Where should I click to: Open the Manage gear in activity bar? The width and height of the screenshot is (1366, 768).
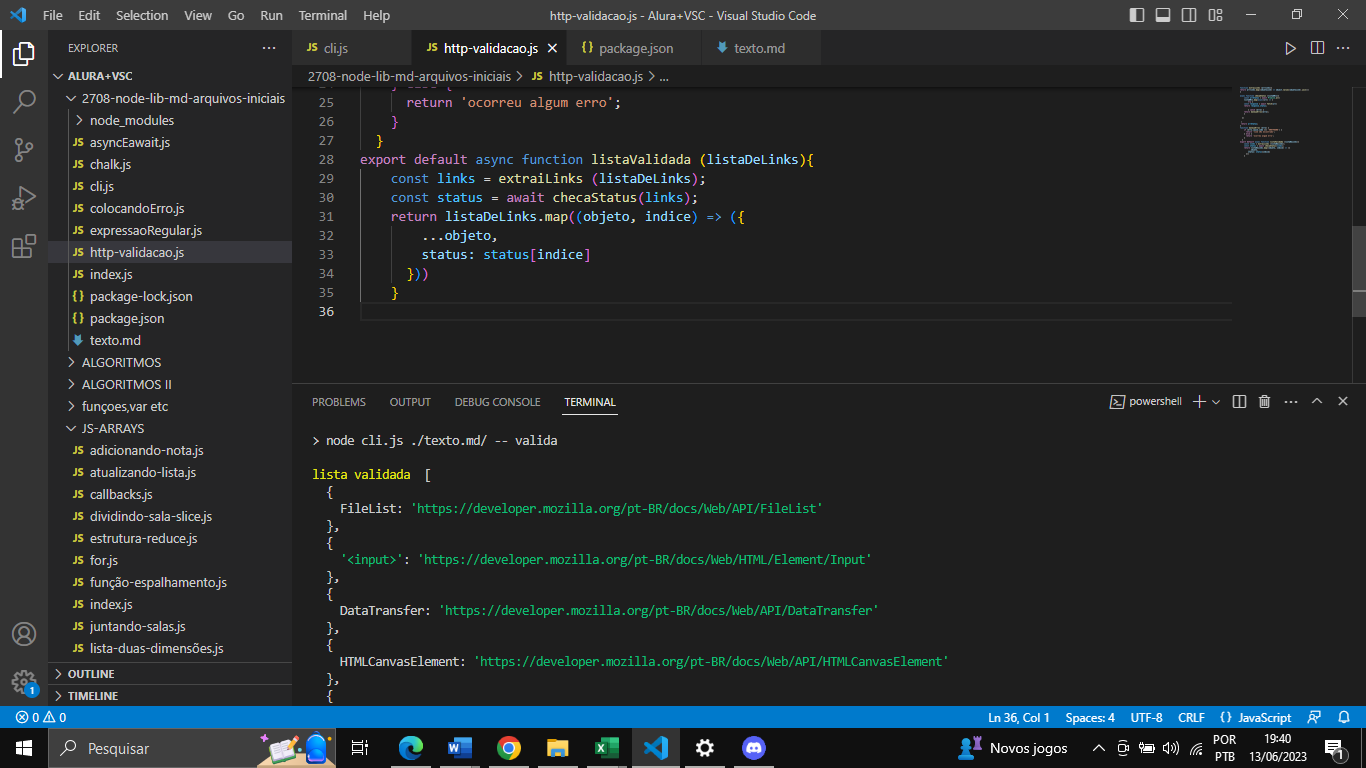pos(24,682)
